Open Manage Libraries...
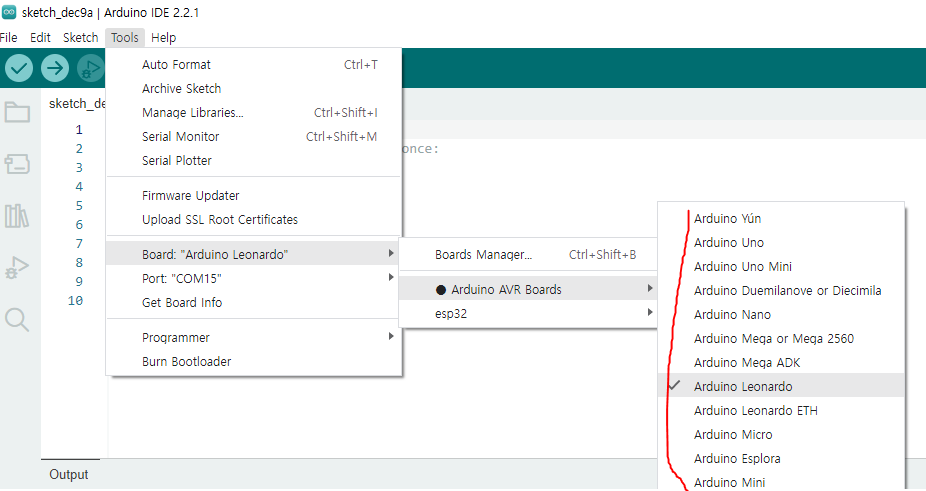This screenshot has height=491, width=926. click(x=254, y=113)
